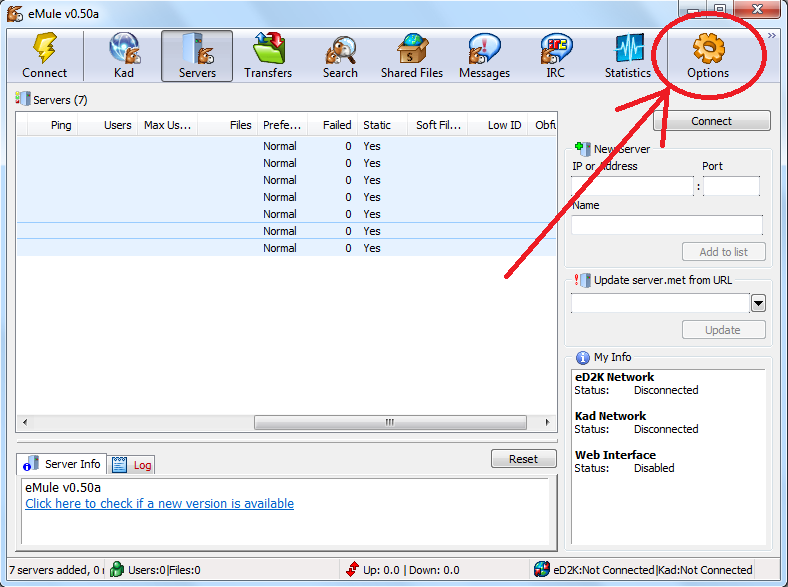The height and width of the screenshot is (587, 788).
Task: Click the scrollbar left arrow
Action: (x=25, y=422)
